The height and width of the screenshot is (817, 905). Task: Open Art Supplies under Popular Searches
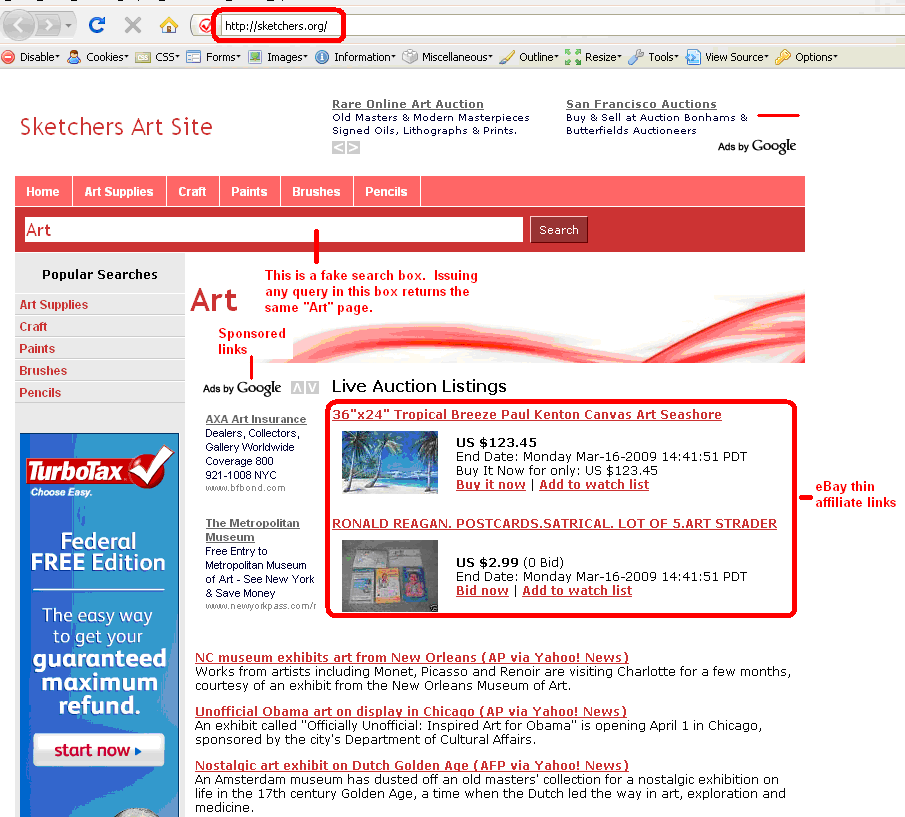(x=54, y=305)
